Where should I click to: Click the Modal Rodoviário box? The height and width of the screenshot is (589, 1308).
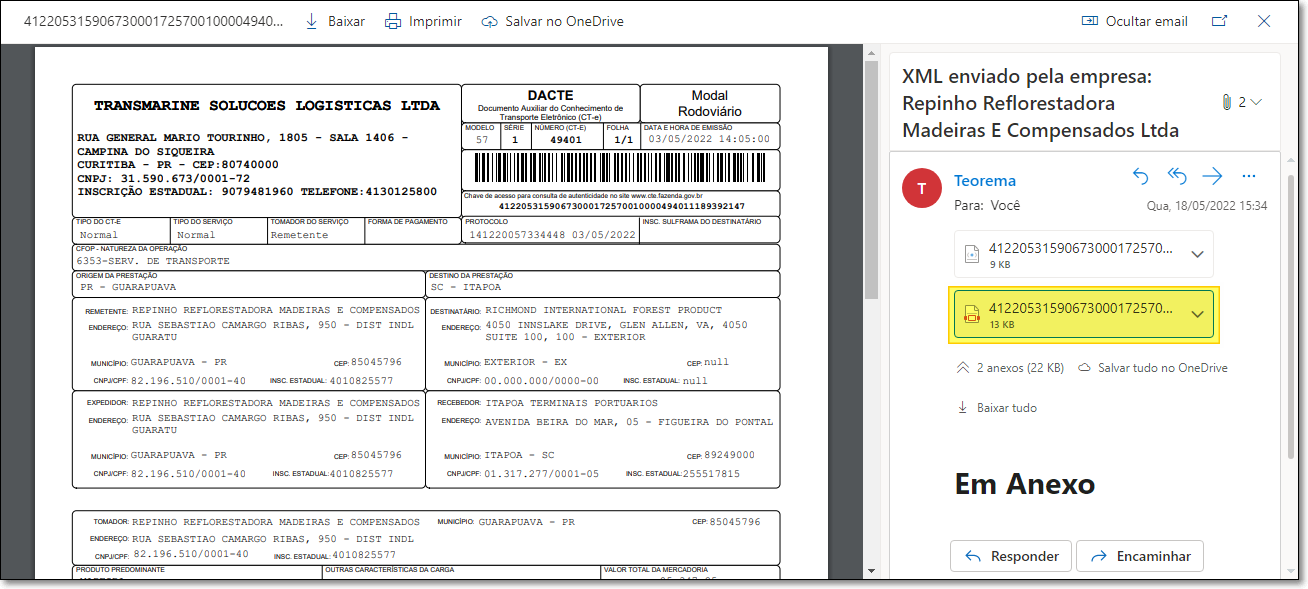point(710,103)
